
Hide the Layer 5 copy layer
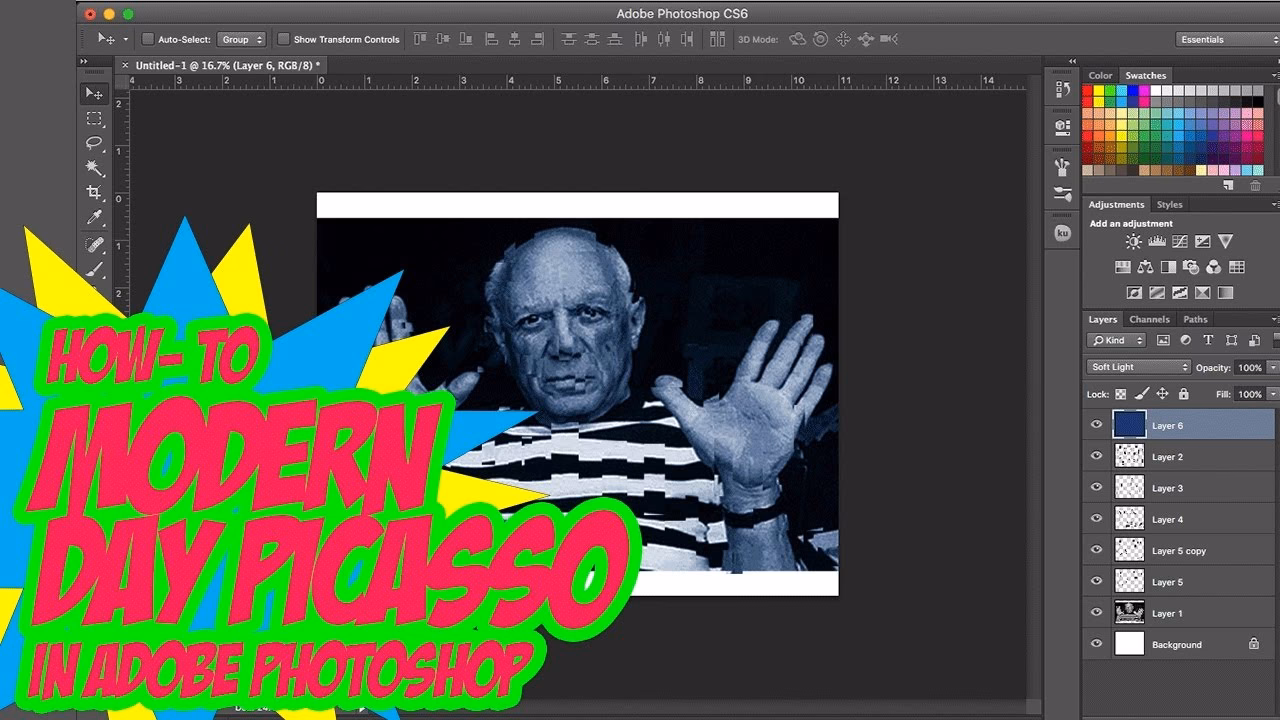(1094, 550)
